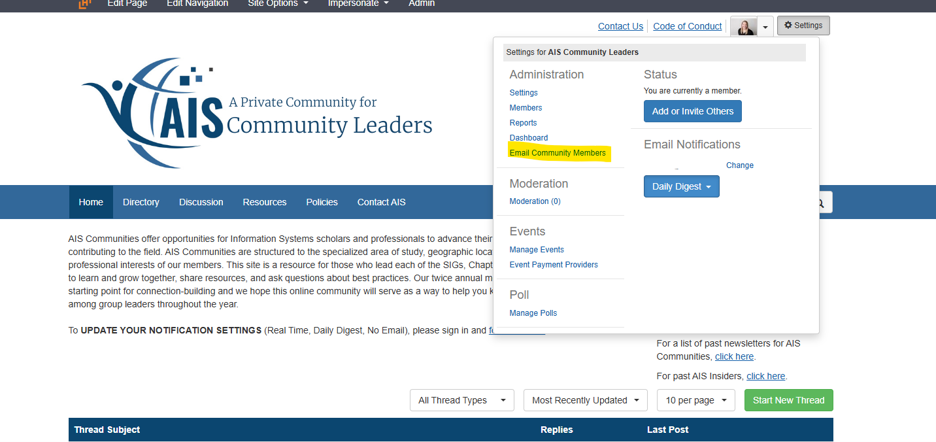Open the Contact Us link
Image resolution: width=936 pixels, height=442 pixels.
[x=620, y=26]
